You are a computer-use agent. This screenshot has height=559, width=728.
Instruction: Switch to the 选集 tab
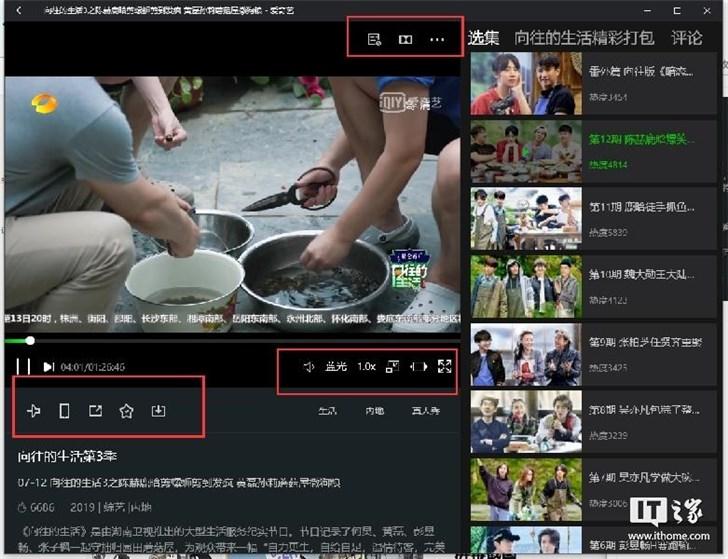484,38
